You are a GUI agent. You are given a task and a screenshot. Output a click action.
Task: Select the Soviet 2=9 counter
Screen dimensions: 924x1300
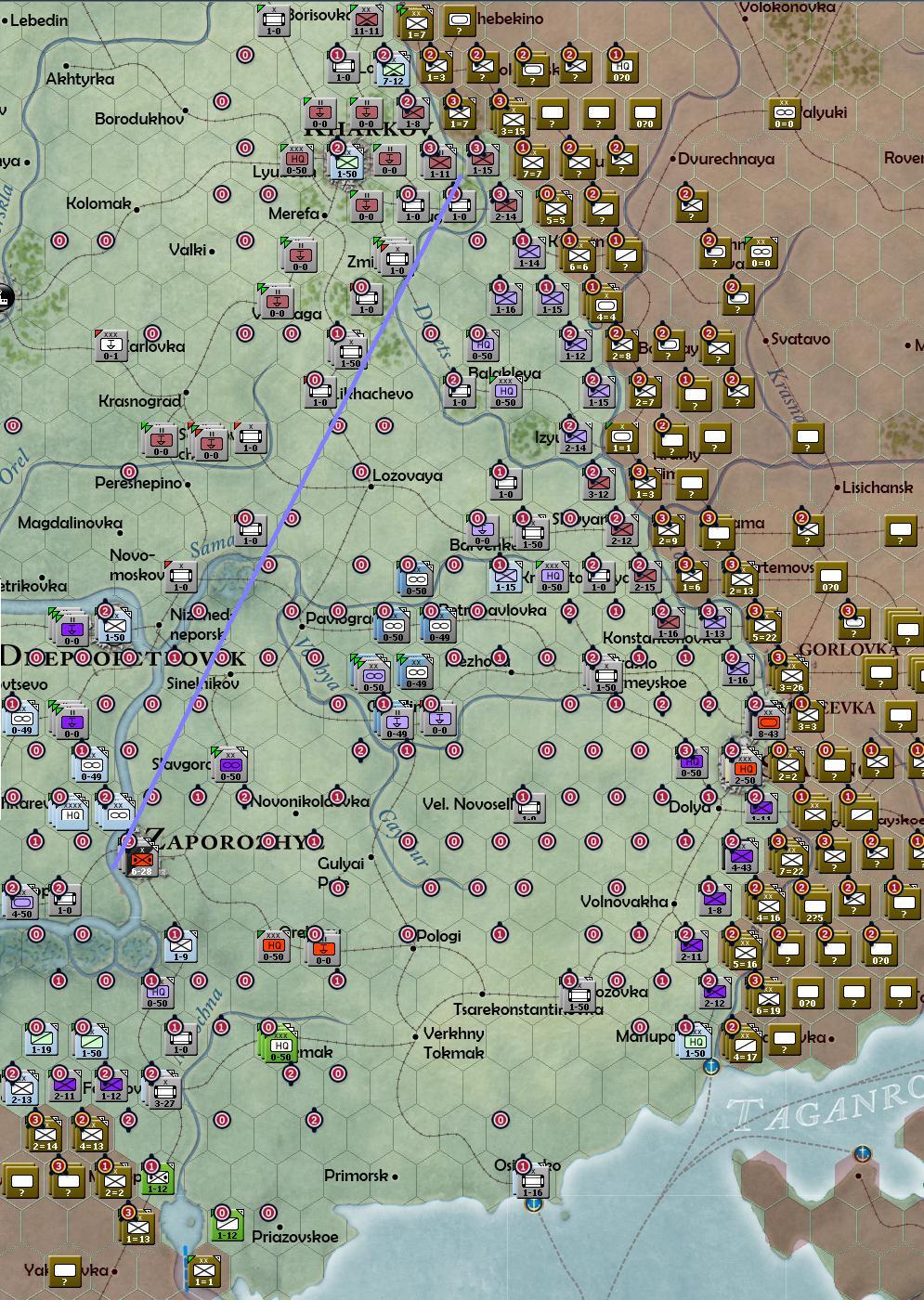coord(668,531)
